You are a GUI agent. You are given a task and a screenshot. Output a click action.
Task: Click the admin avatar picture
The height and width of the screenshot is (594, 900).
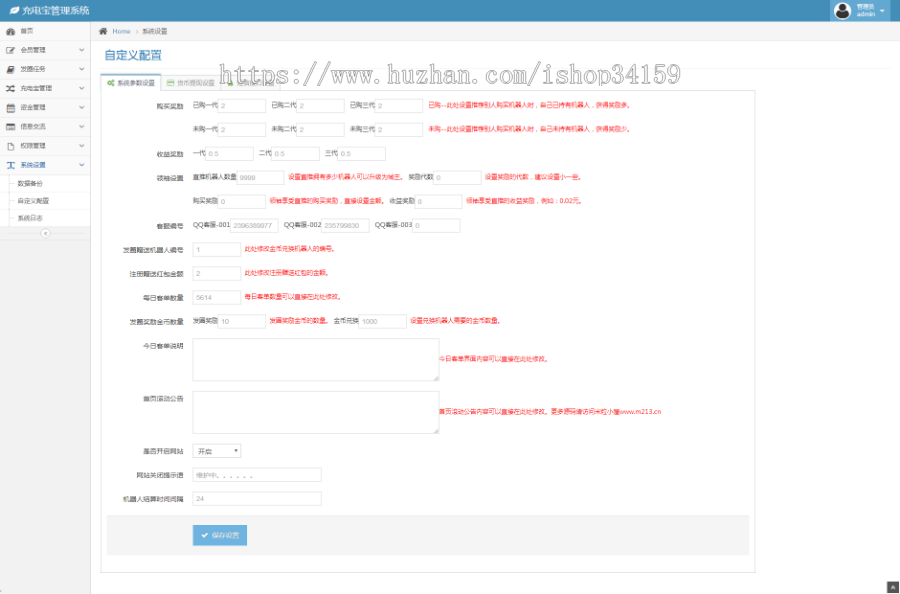point(842,10)
